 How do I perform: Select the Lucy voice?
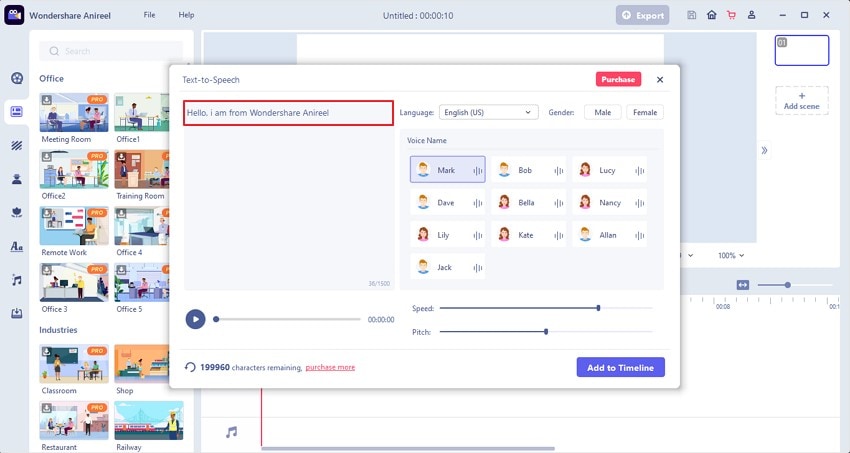(609, 170)
